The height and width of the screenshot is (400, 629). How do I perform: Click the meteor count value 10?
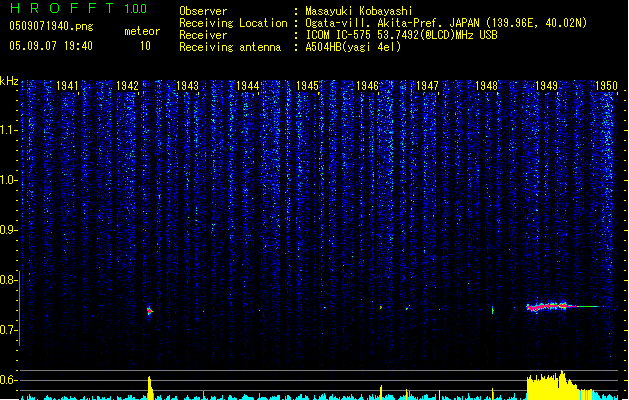pos(145,46)
